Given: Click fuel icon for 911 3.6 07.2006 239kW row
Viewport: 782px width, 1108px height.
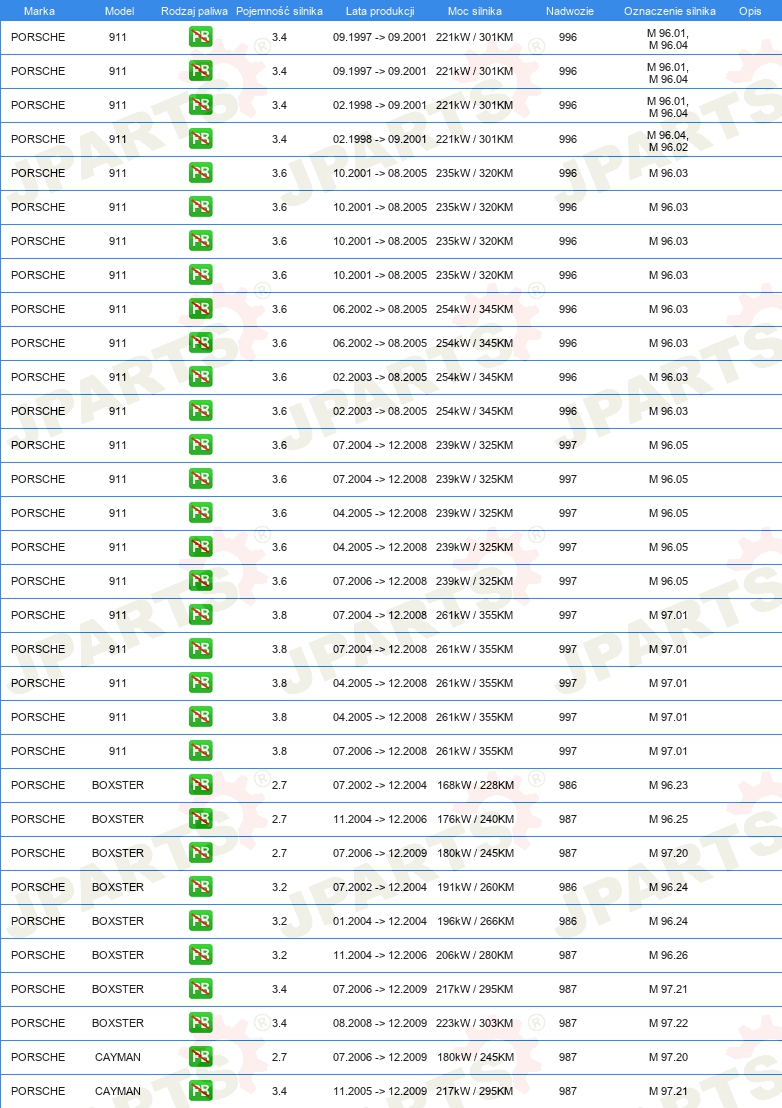Looking at the screenshot, I should click(x=201, y=581).
